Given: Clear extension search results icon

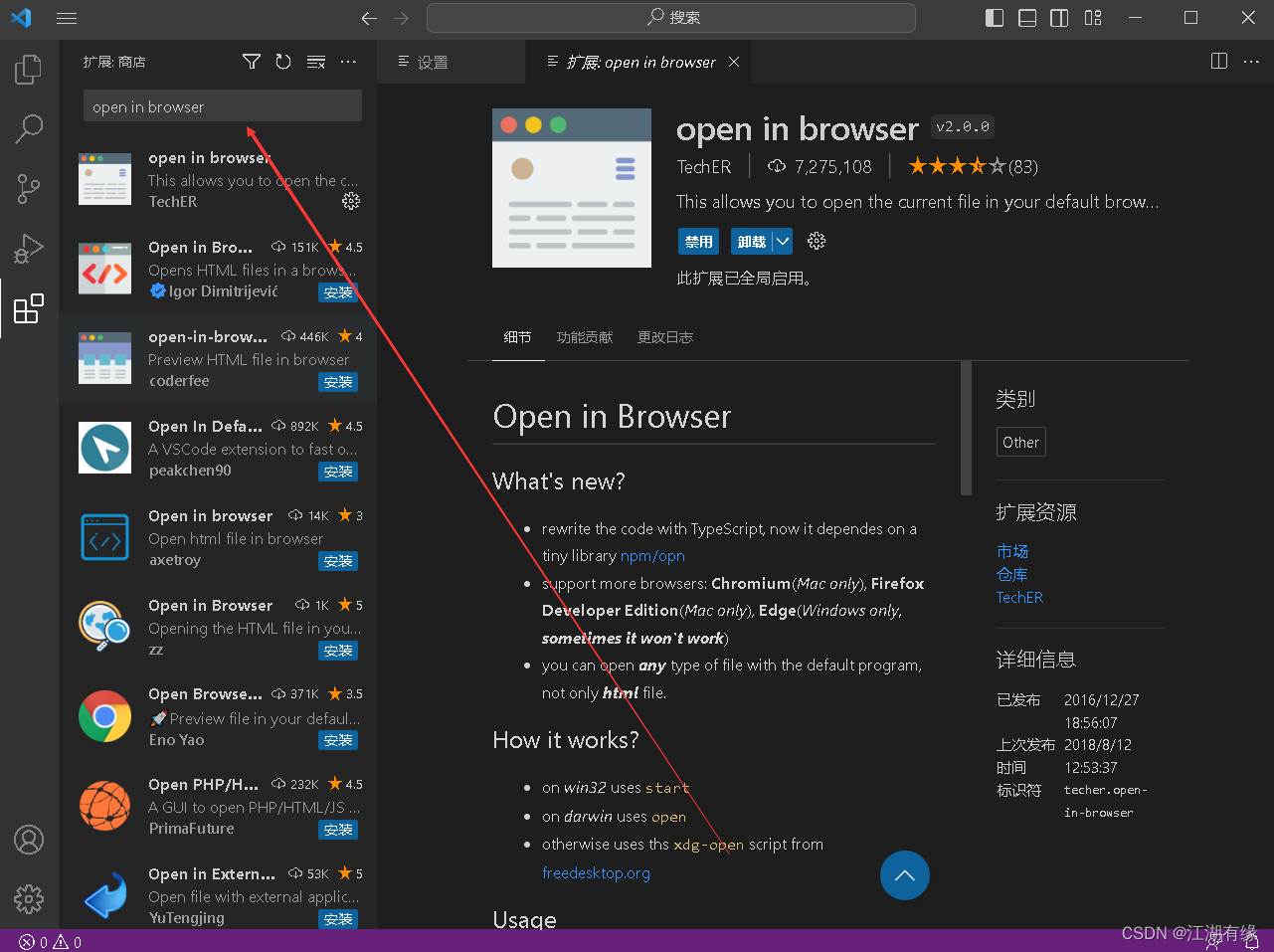Looking at the screenshot, I should tap(316, 62).
